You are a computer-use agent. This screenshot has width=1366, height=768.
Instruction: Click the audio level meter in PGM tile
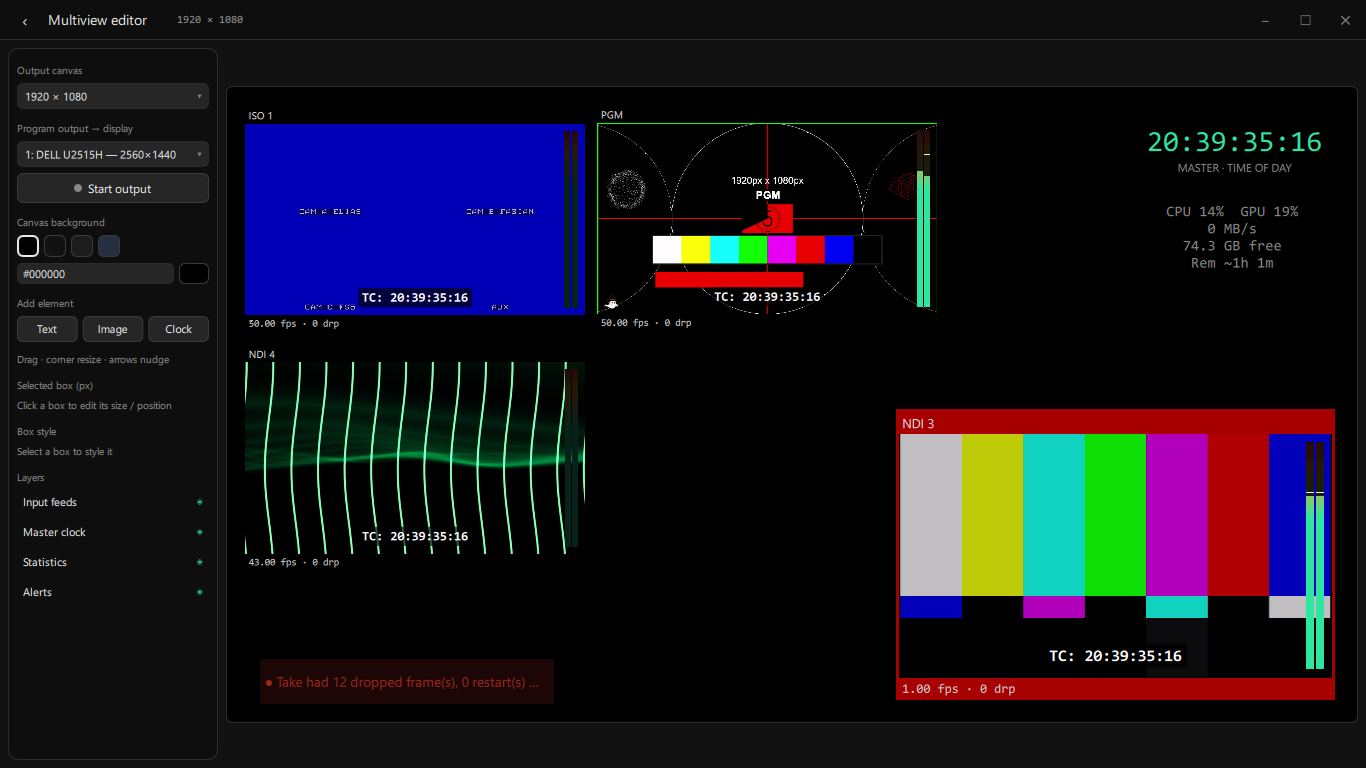[924, 218]
